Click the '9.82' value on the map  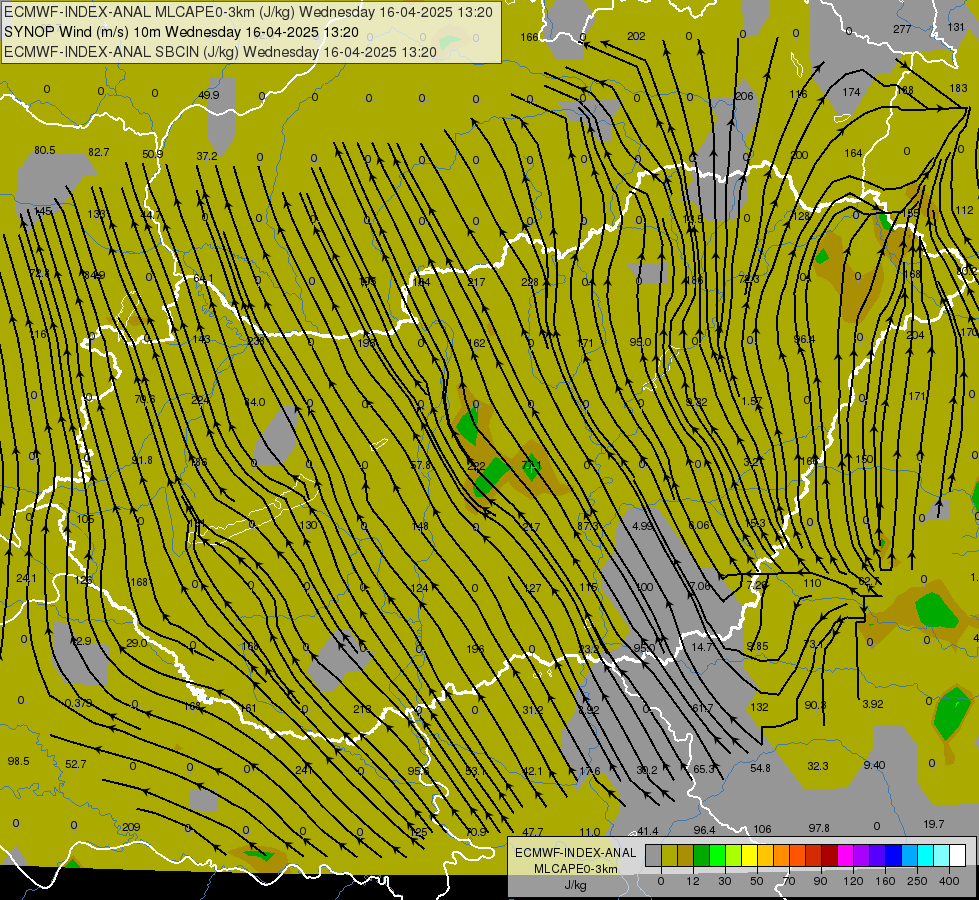[x=696, y=402]
